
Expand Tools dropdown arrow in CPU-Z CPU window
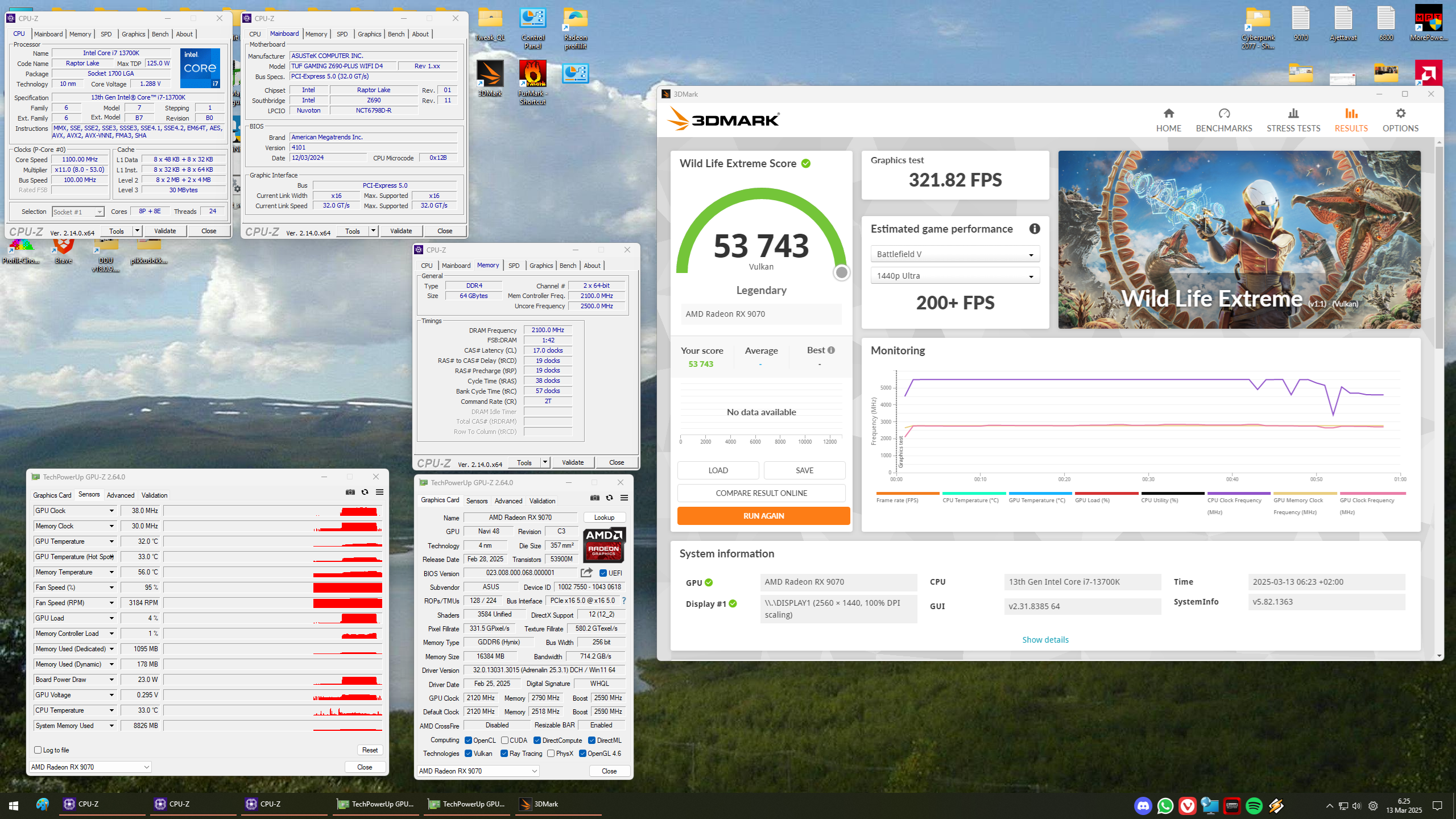click(137, 231)
